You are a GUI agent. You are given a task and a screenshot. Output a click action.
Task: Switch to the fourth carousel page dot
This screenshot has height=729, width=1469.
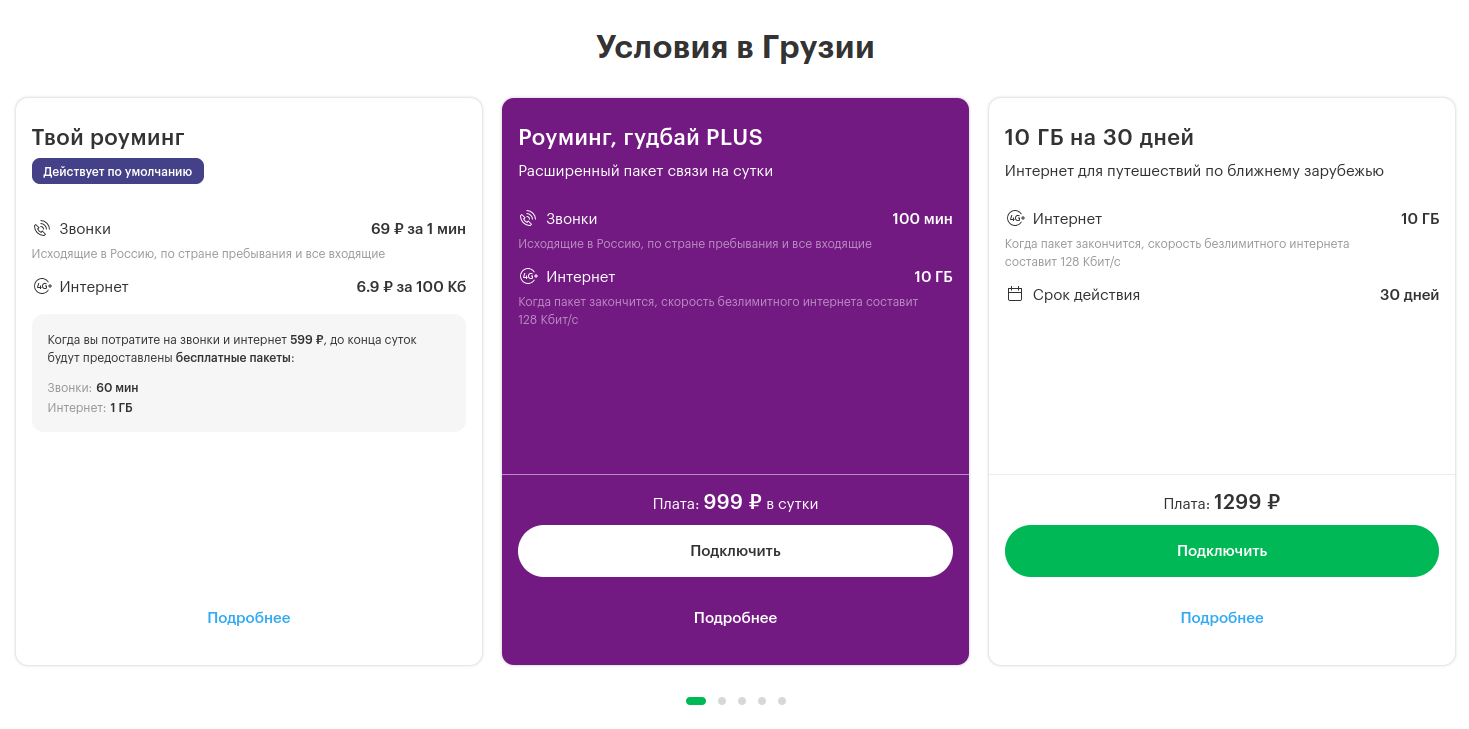coord(762,701)
